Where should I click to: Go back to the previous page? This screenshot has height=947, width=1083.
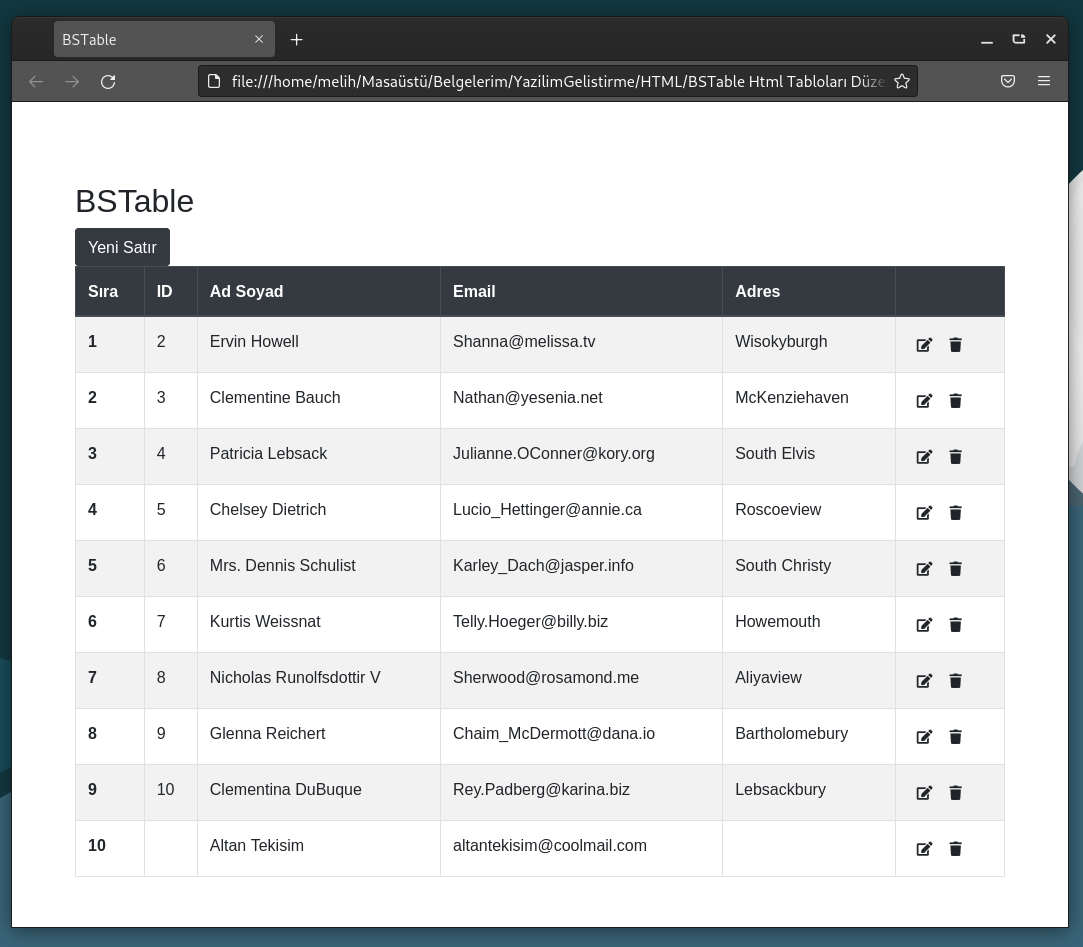tap(36, 82)
